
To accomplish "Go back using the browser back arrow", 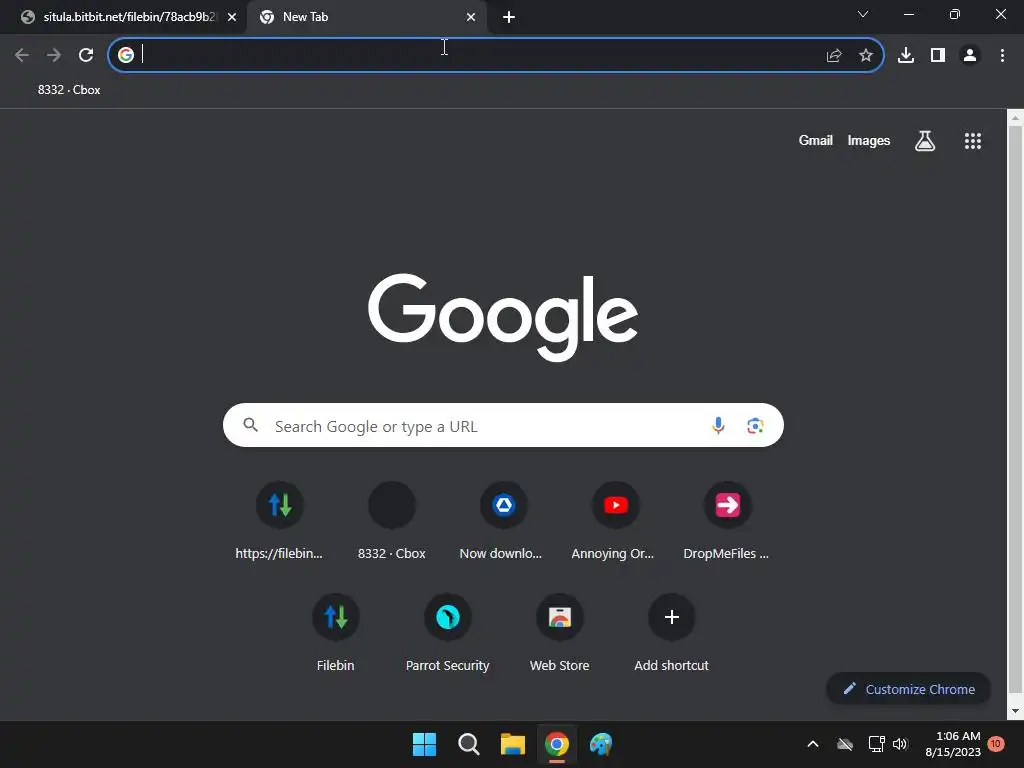I will [x=22, y=56].
